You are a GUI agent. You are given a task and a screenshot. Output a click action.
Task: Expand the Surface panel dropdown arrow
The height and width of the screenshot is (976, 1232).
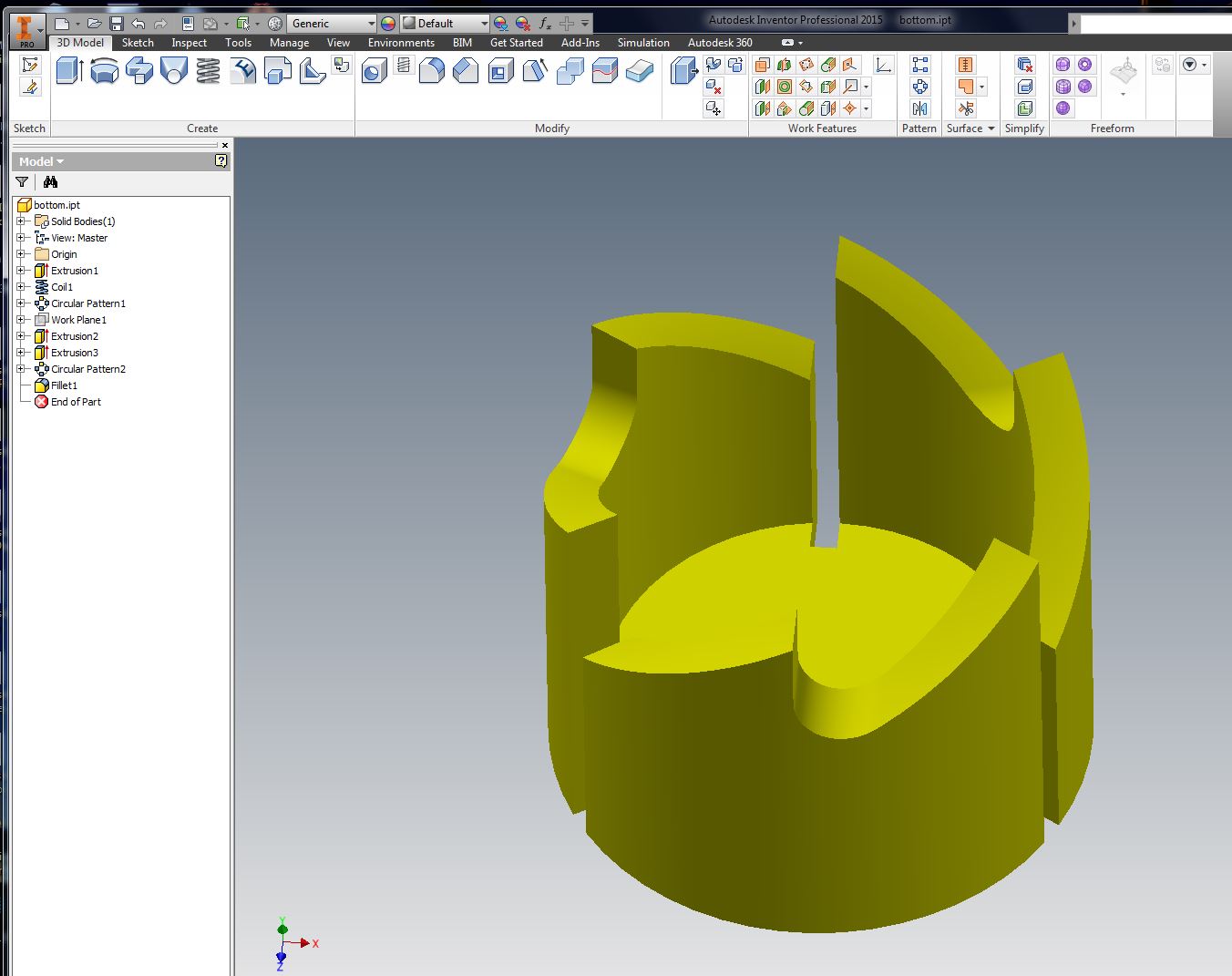[x=991, y=128]
